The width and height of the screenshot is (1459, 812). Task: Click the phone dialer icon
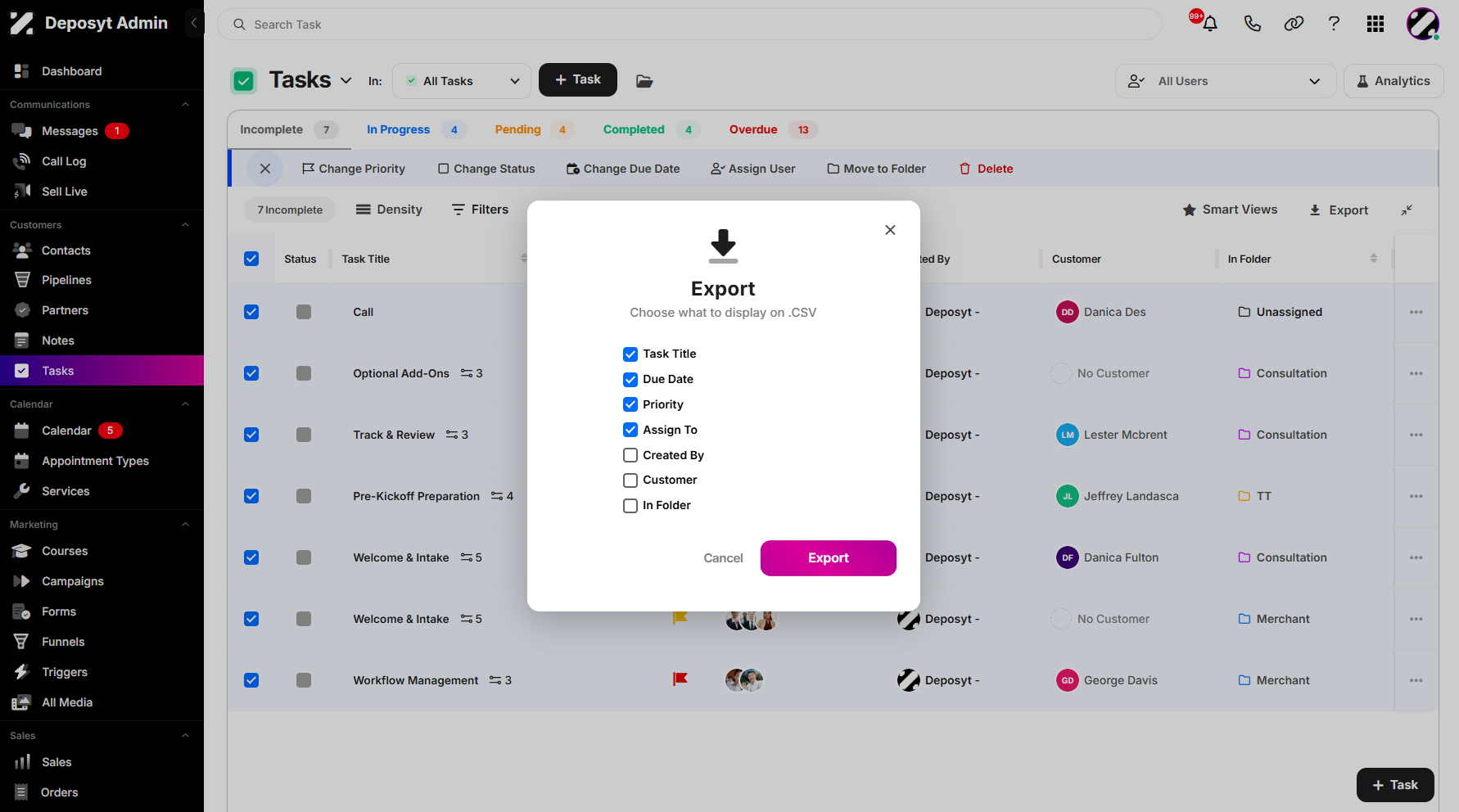point(1252,24)
